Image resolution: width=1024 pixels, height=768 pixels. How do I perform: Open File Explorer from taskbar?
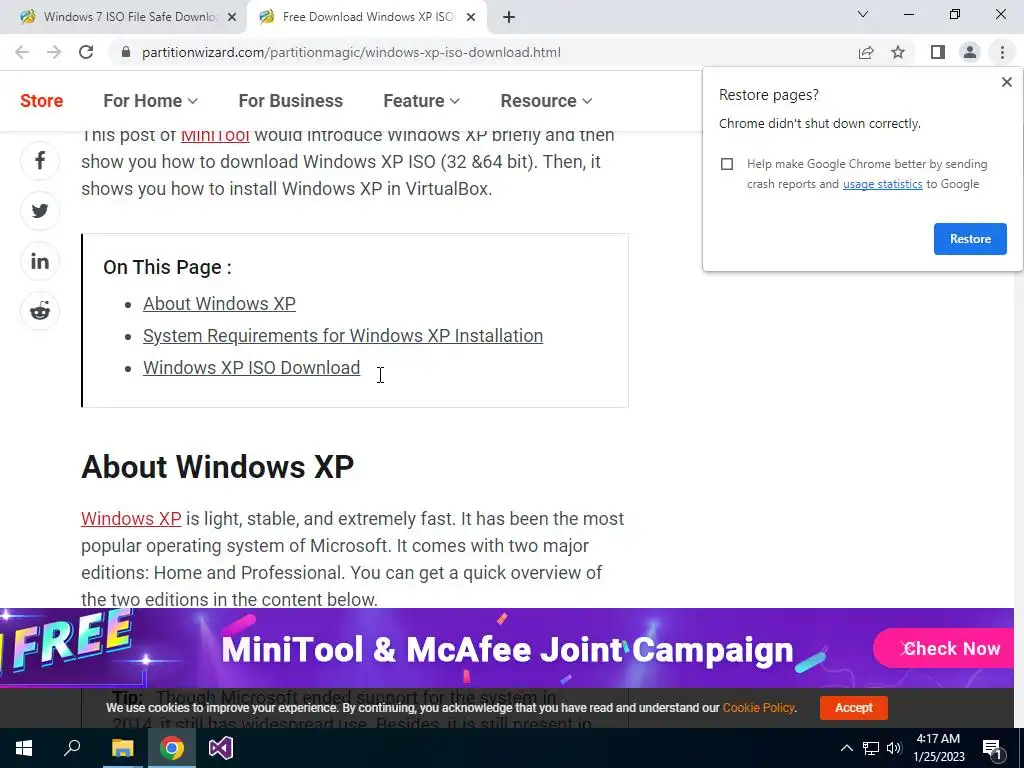(x=122, y=748)
